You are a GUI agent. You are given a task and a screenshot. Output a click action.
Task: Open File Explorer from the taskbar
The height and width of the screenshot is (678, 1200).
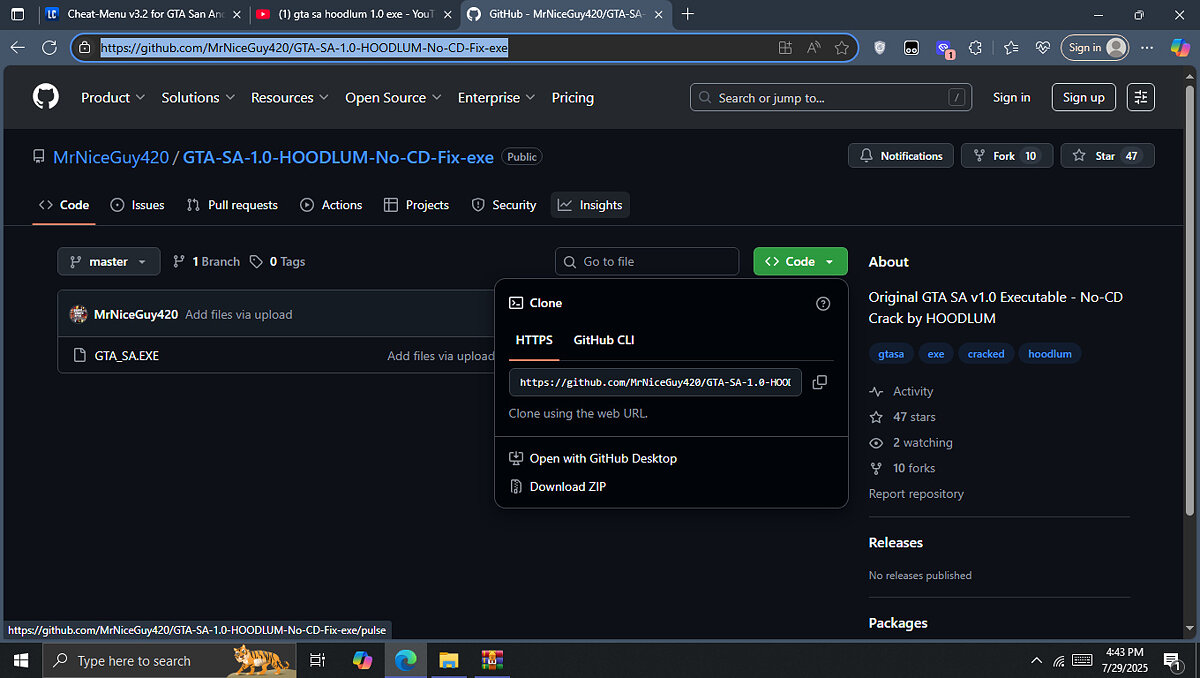[448, 660]
